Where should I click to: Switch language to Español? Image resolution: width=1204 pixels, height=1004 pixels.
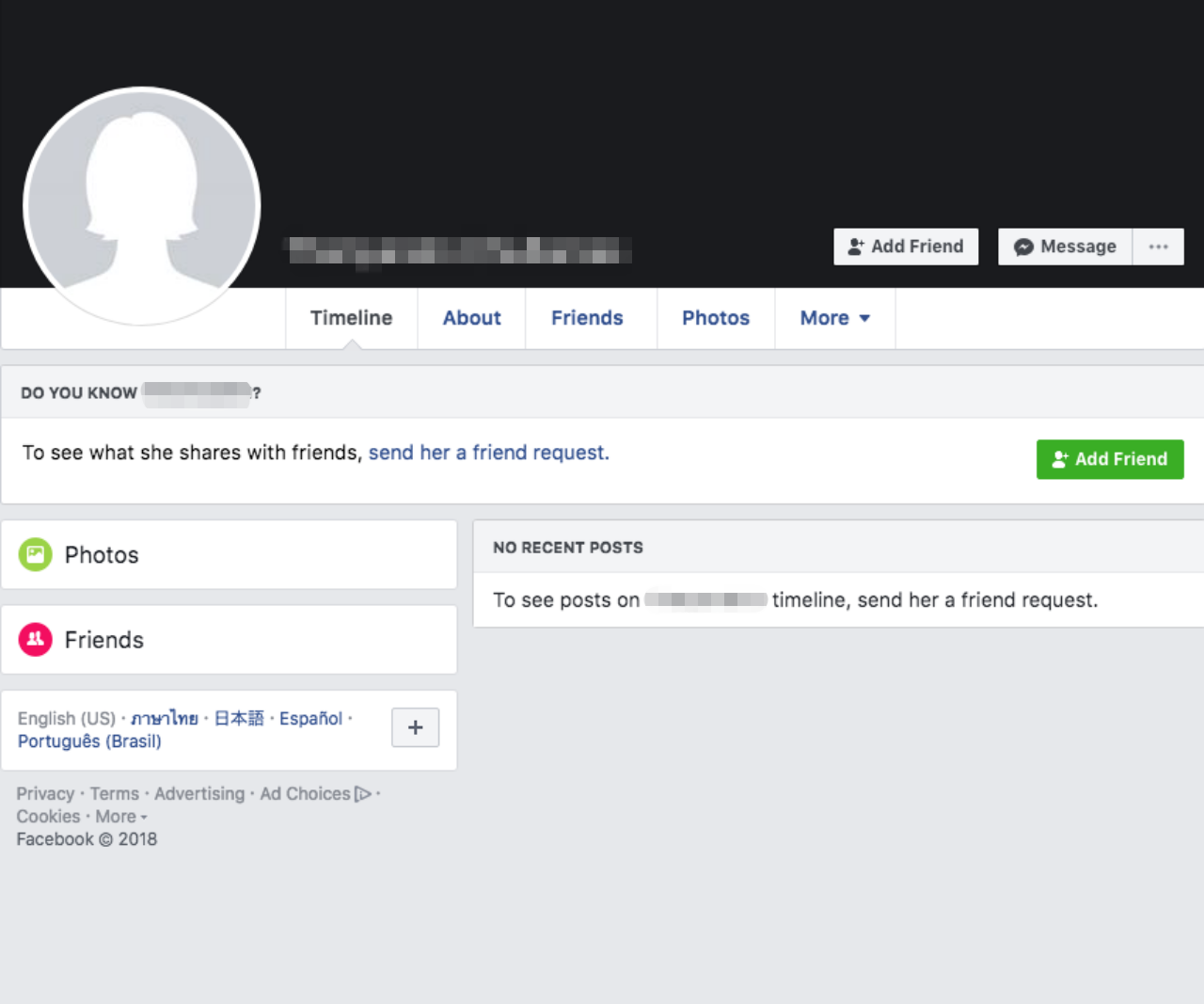coord(310,719)
